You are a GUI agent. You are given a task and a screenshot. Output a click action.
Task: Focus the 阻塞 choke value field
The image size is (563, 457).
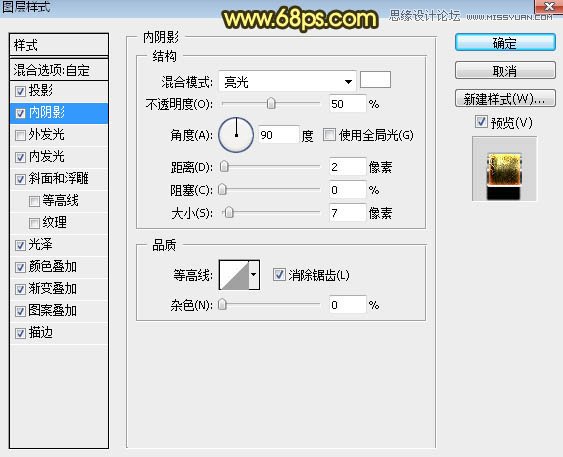(x=348, y=190)
